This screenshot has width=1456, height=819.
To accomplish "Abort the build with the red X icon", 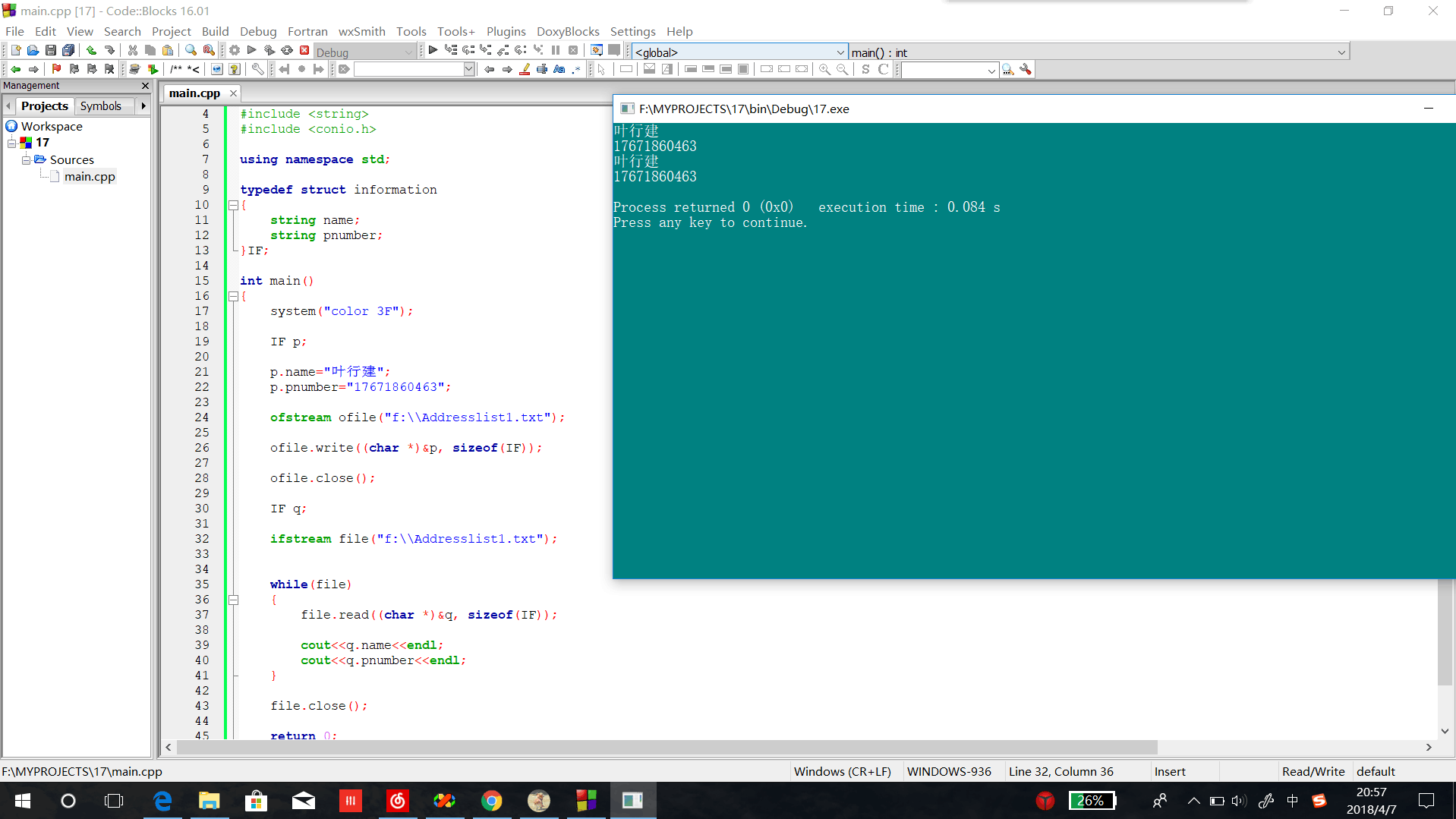I will pos(304,50).
